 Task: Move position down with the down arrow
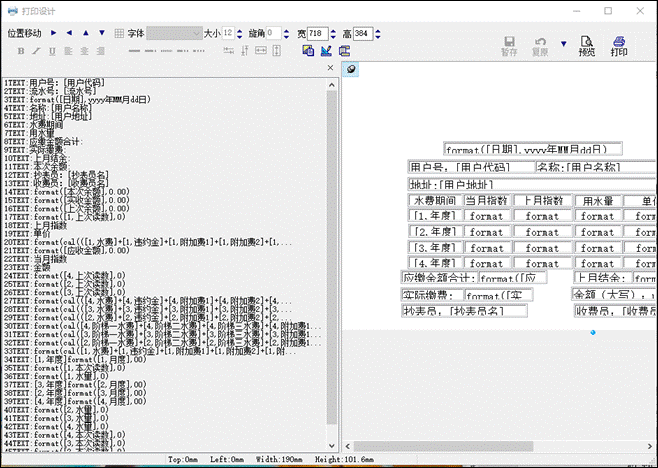click(x=102, y=33)
